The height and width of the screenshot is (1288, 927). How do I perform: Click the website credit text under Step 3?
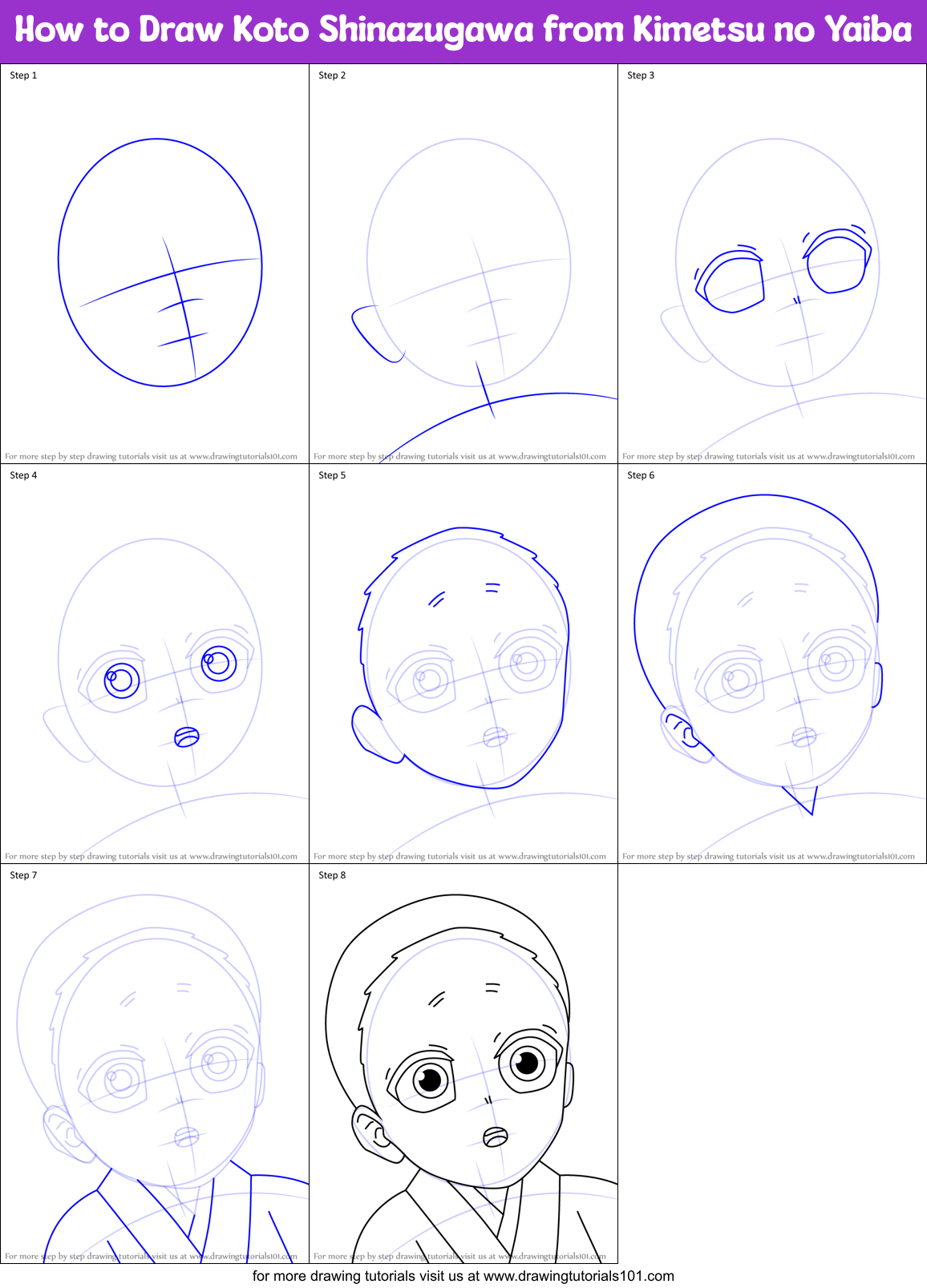[768, 456]
